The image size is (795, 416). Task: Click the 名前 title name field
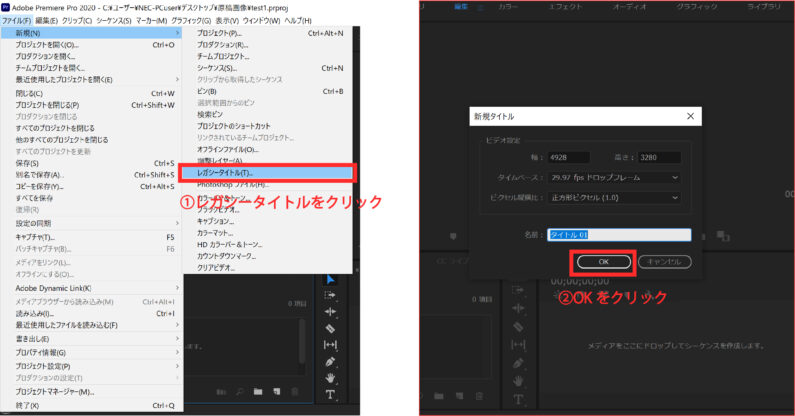point(619,235)
